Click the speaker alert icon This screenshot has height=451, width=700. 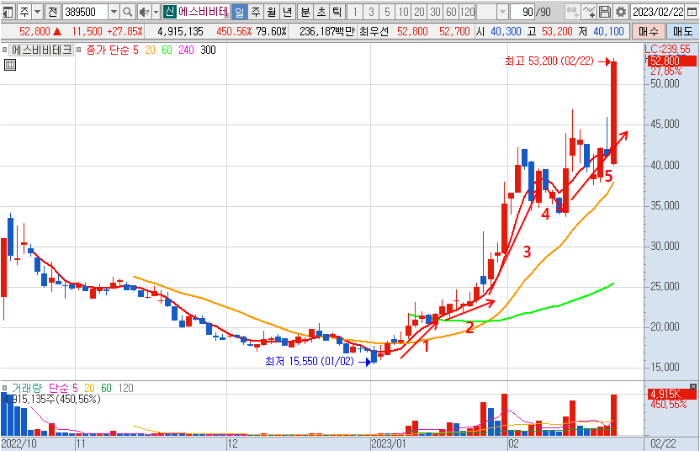click(x=143, y=12)
